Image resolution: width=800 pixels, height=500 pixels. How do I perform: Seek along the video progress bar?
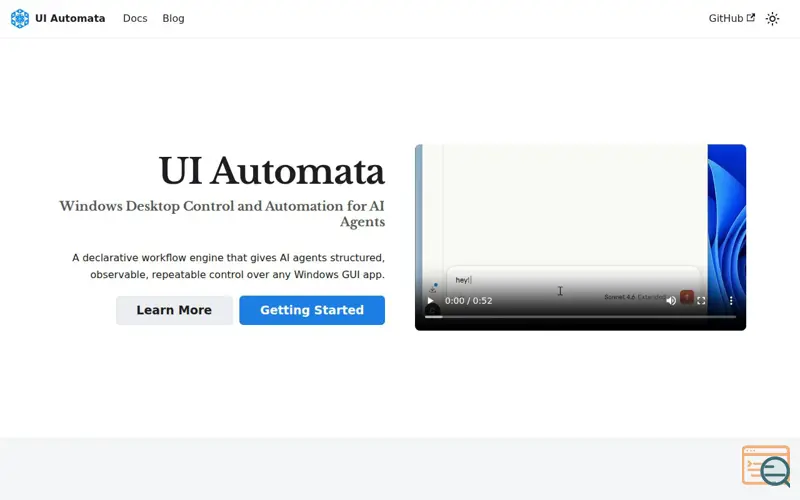580,317
